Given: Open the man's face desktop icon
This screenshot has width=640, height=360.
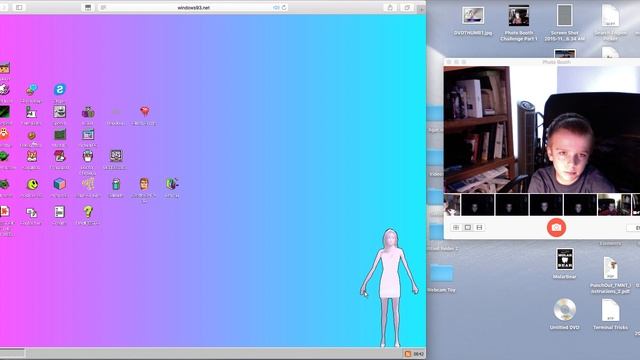Looking at the screenshot, I should [x=144, y=184].
